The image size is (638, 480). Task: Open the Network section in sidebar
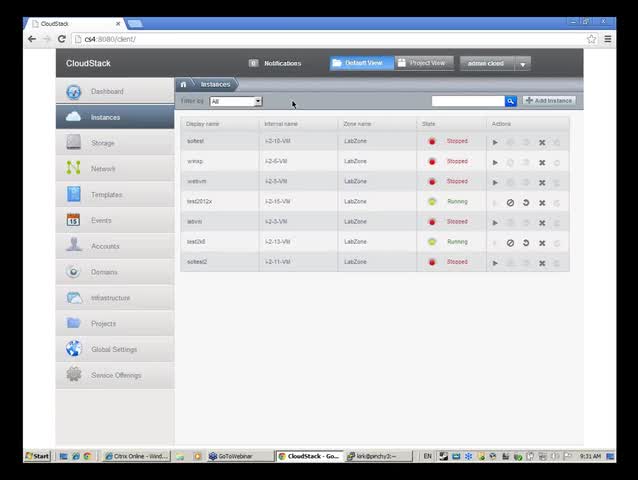click(115, 168)
